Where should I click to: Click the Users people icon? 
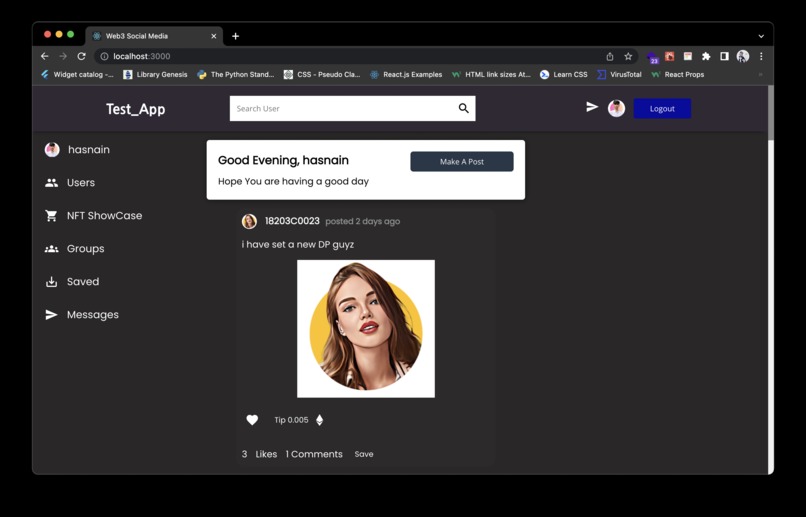point(51,182)
